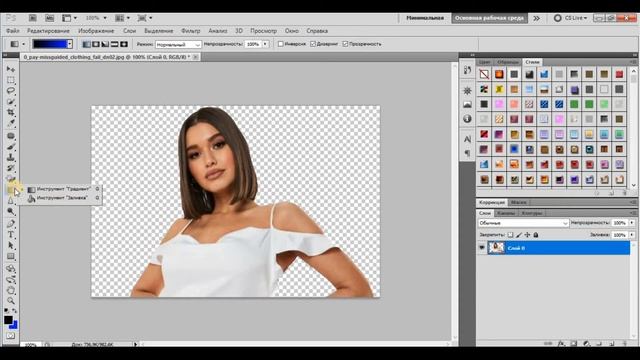The image size is (640, 360).
Task: Open the layer opacity slider arrow
Action: (x=632, y=223)
